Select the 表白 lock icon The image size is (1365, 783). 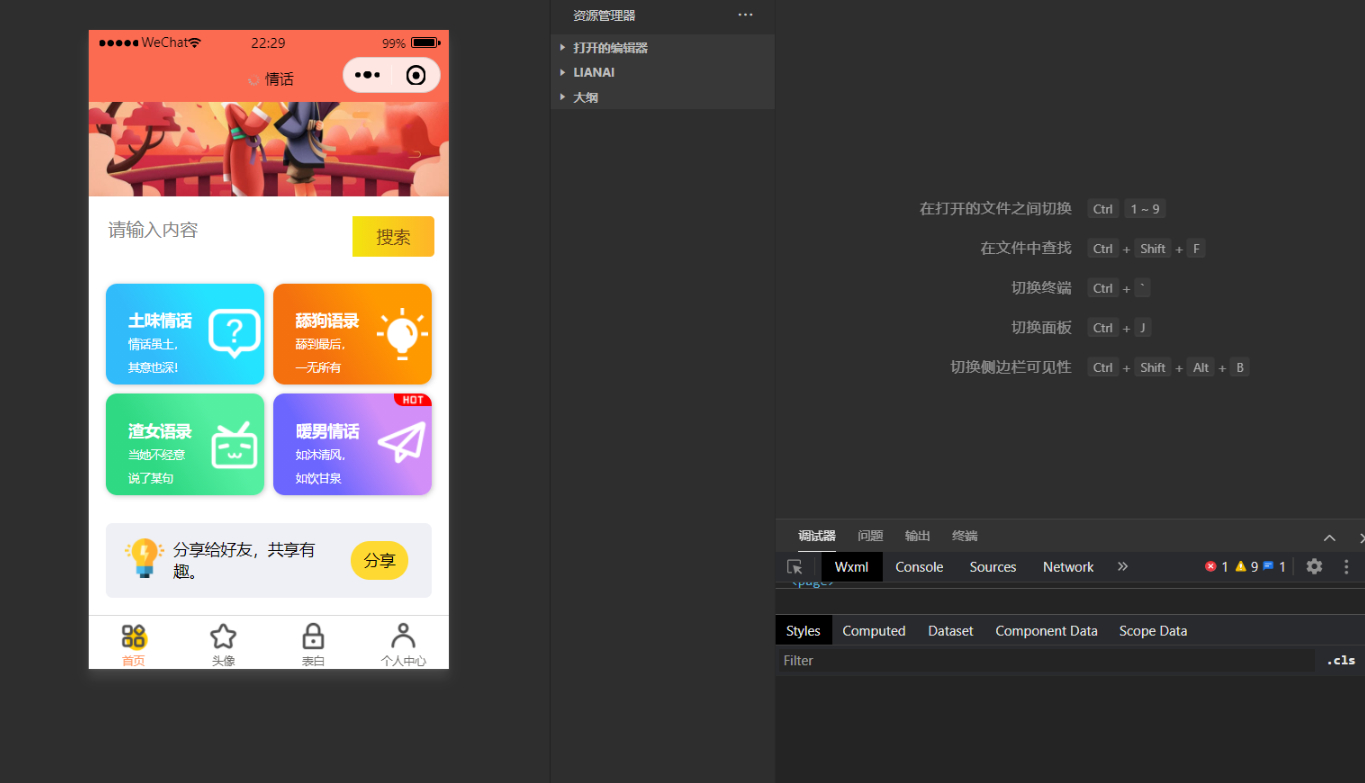pos(313,636)
